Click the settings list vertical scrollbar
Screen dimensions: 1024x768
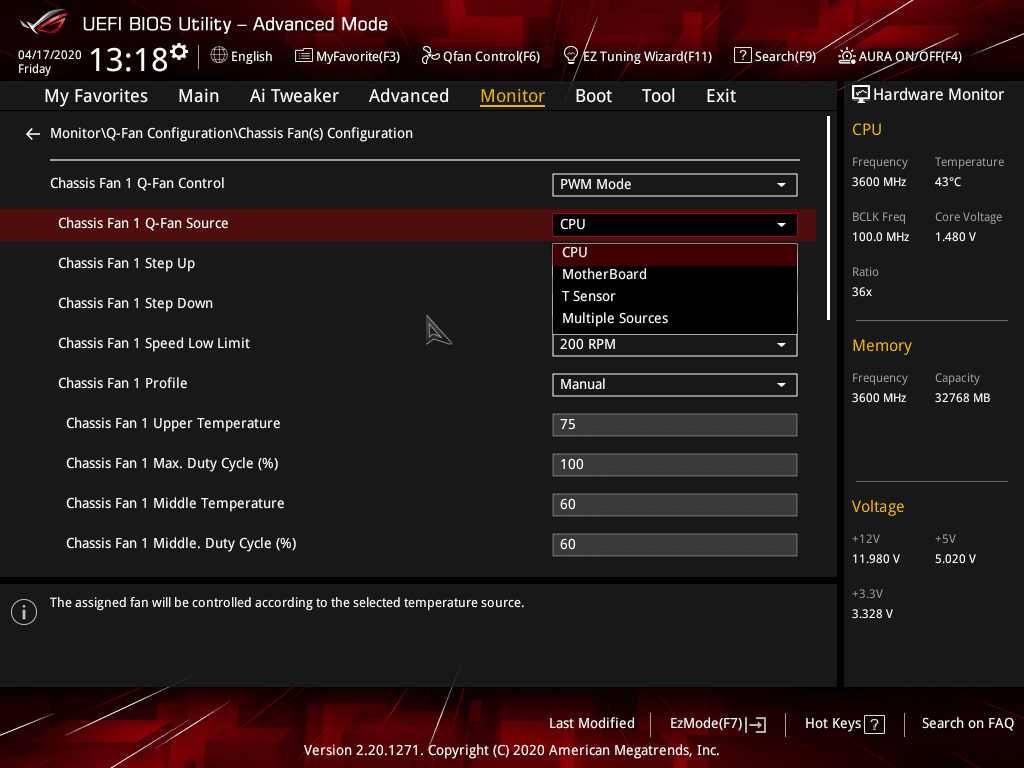click(828, 218)
